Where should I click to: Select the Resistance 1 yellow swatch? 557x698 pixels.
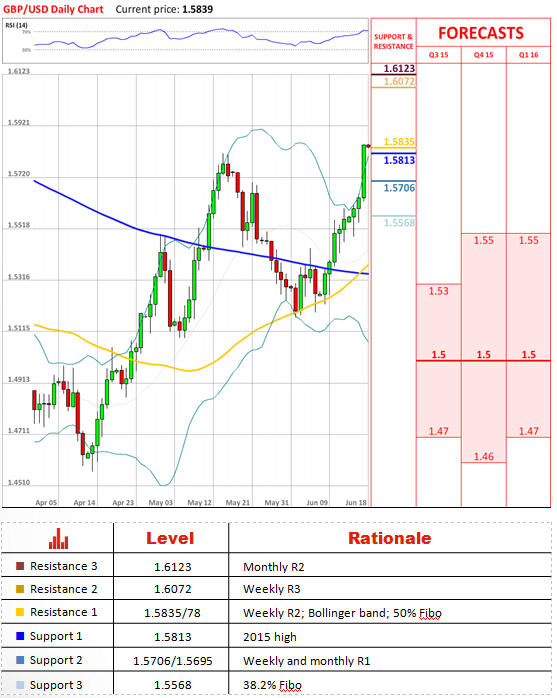click(20, 612)
